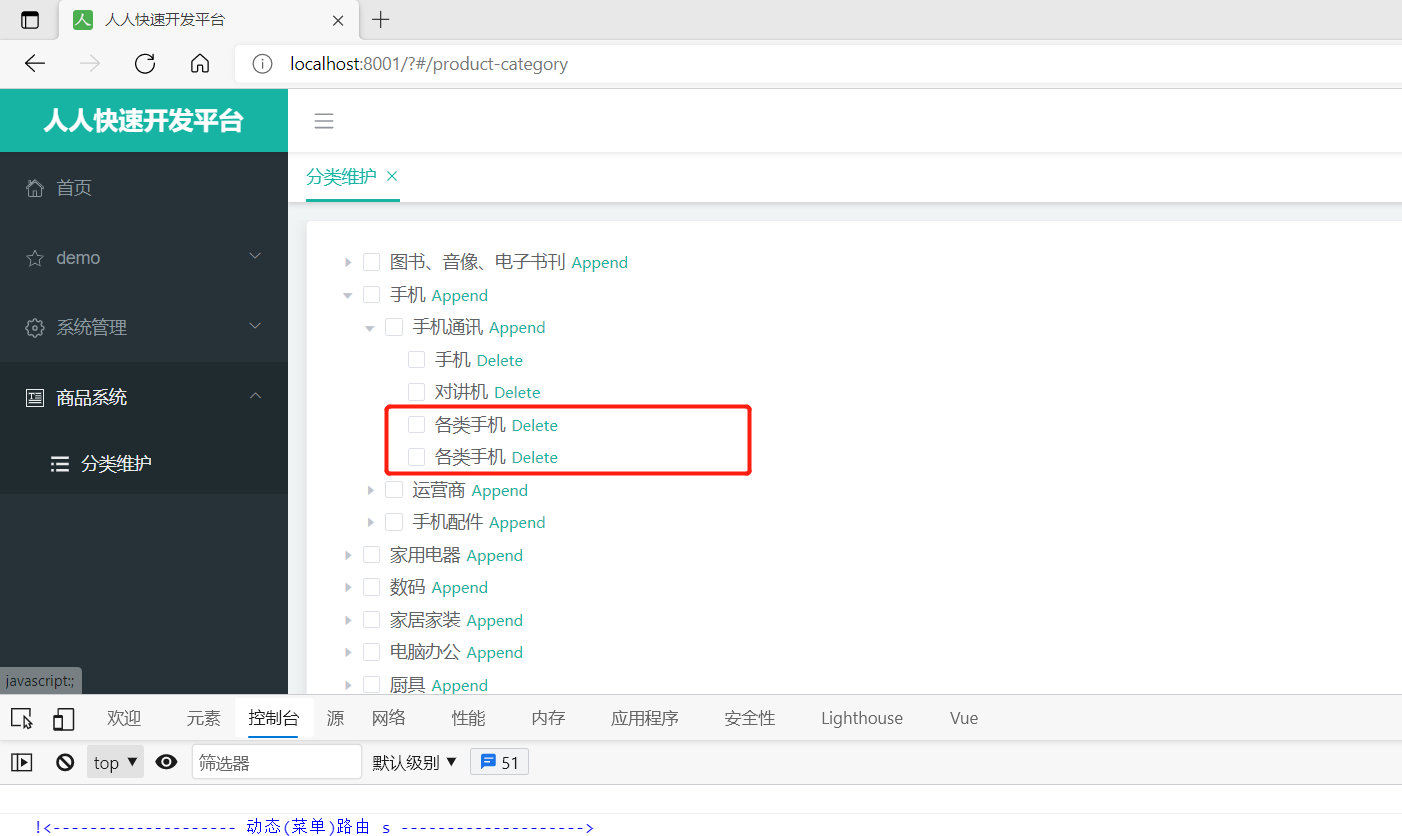
Task: Click the 商品系统 icon in sidebar
Action: click(35, 398)
